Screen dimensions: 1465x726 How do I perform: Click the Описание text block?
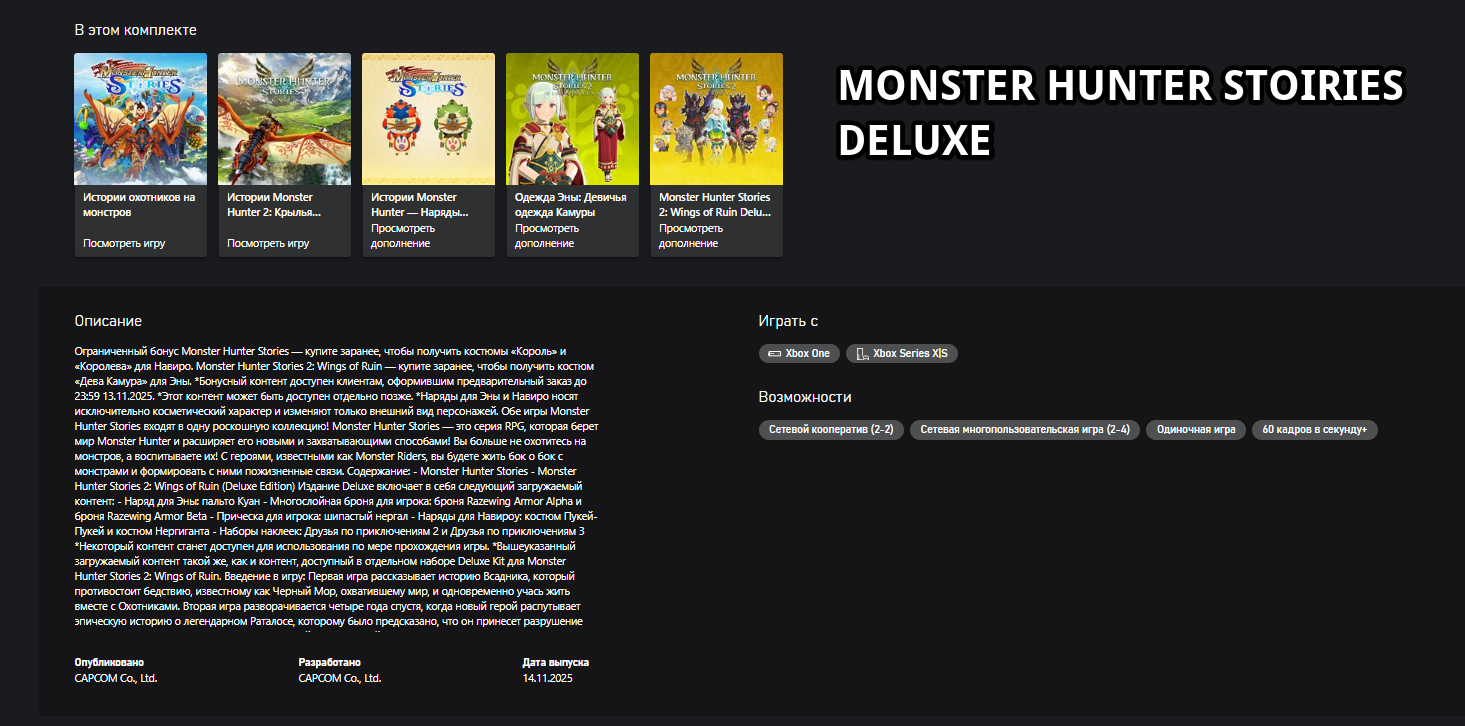(x=340, y=486)
